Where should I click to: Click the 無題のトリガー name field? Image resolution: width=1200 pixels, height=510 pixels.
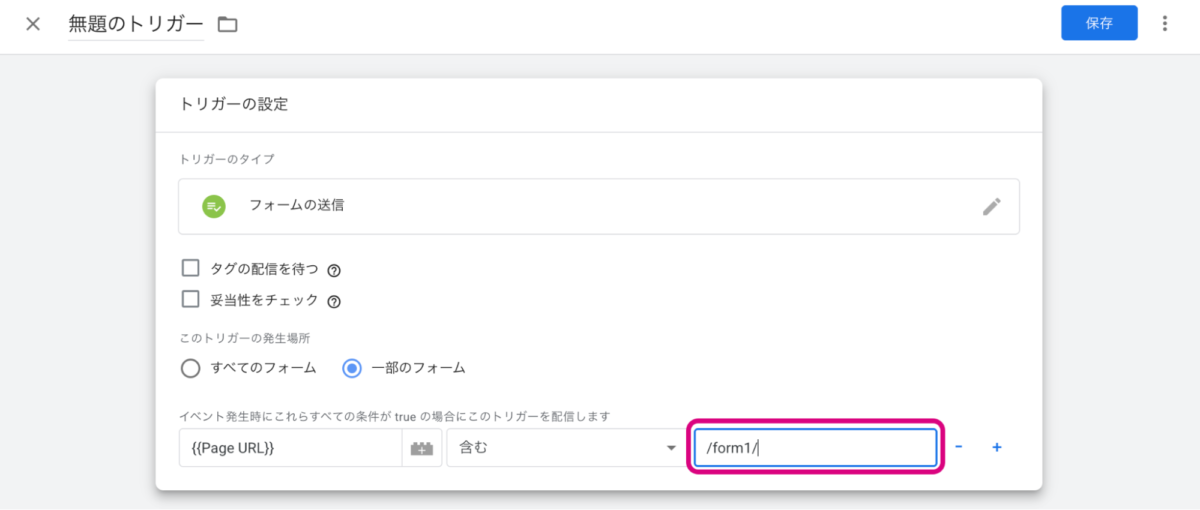(x=135, y=25)
